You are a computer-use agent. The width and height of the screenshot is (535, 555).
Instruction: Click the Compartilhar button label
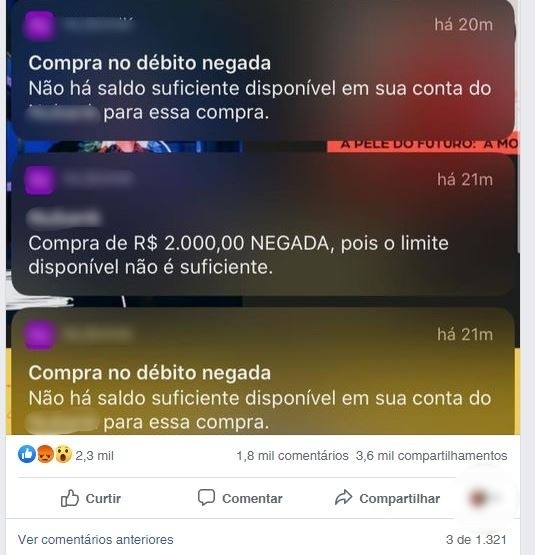click(399, 498)
